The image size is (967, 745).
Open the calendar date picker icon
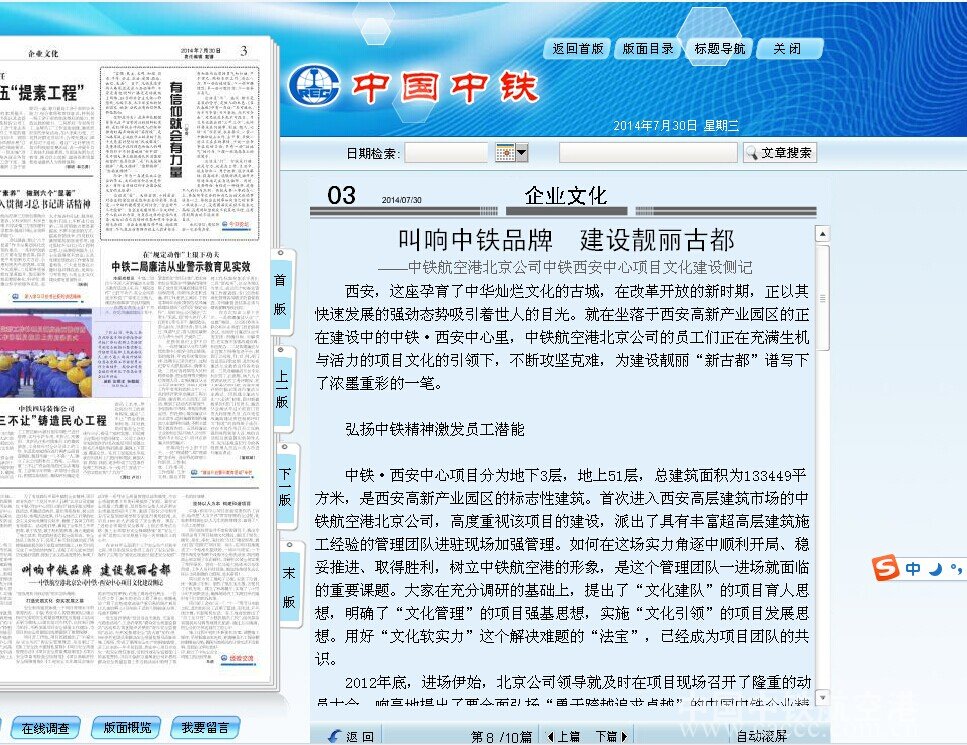click(505, 152)
